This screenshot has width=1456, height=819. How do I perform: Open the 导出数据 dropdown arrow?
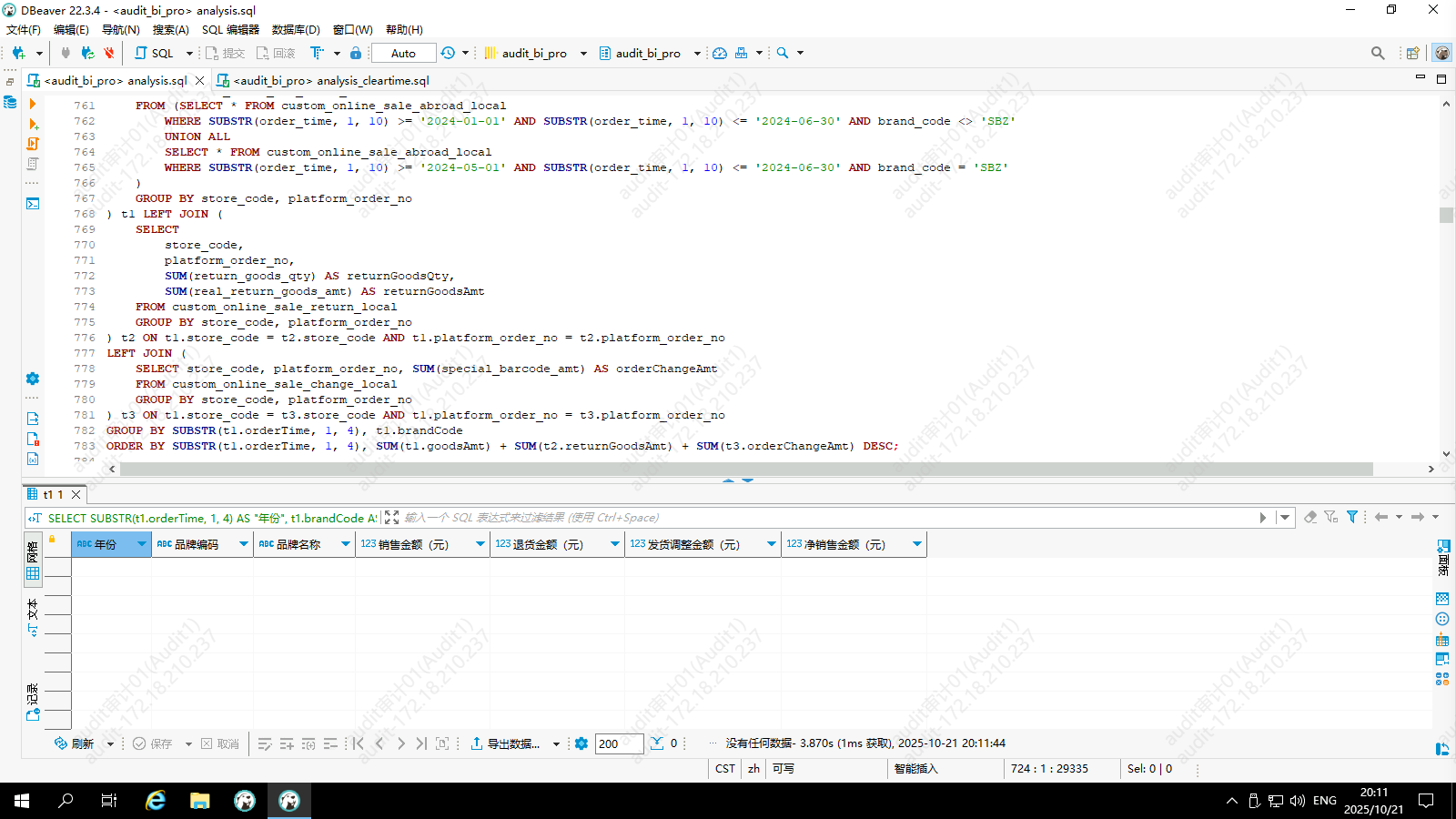pos(556,743)
